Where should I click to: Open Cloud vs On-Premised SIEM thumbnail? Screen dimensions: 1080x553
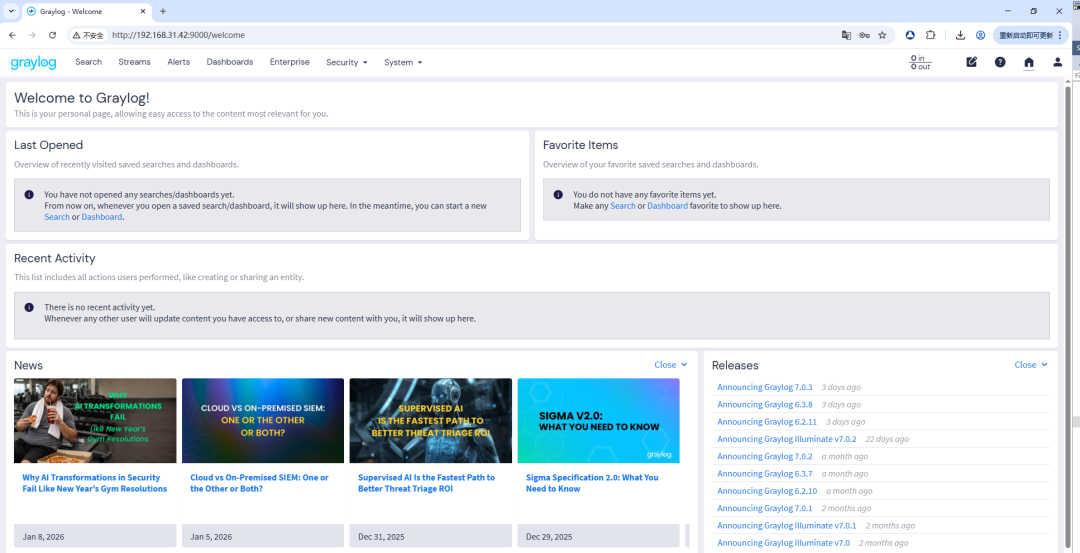click(x=262, y=421)
